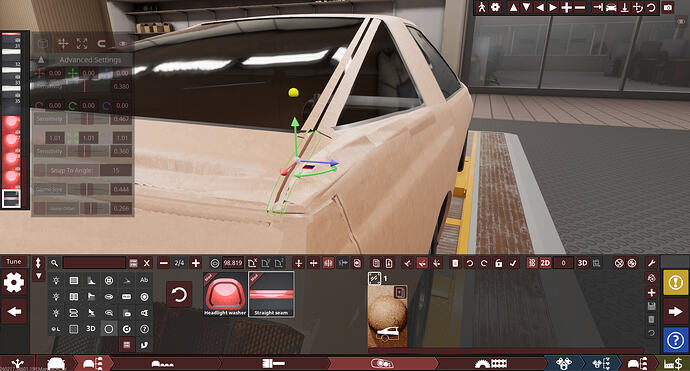Click the large settings gear button
Viewport: 690px width, 371px height.
pos(14,282)
